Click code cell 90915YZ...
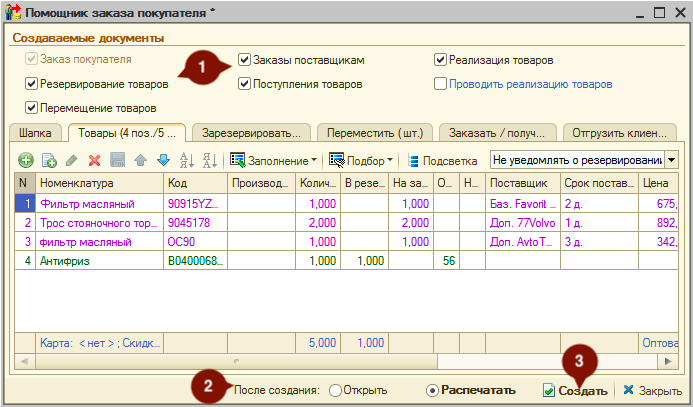 coord(195,204)
